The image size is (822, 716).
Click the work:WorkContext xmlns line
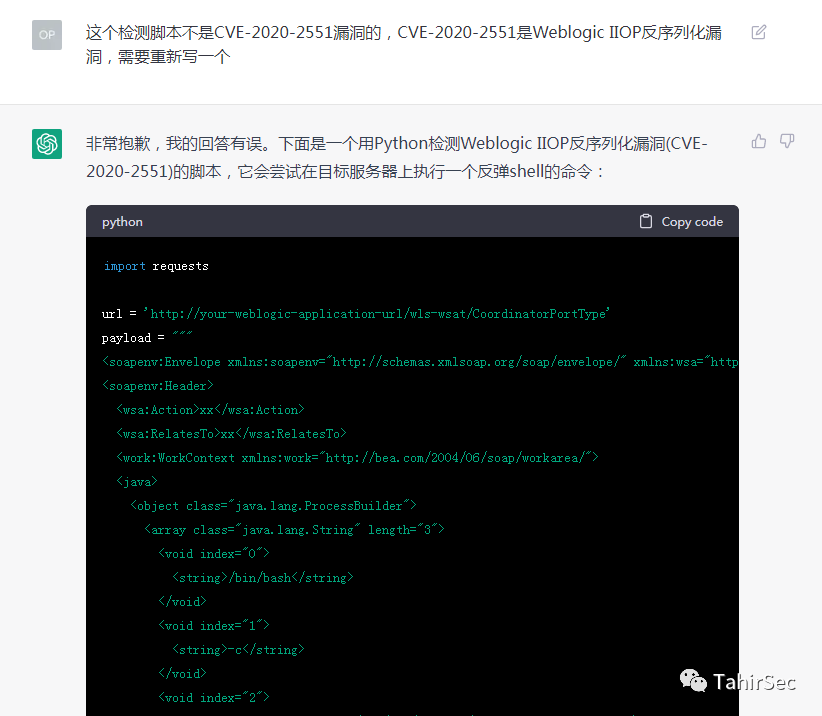coord(357,458)
